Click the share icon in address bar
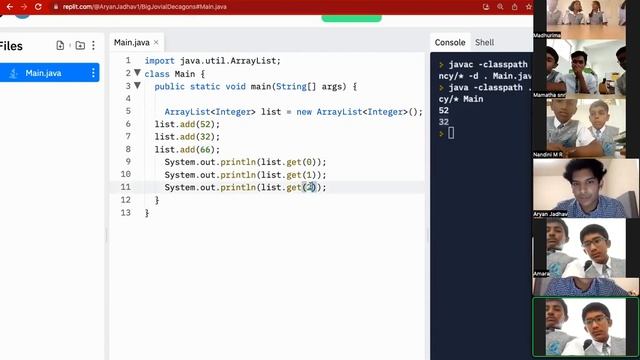 point(514,7)
